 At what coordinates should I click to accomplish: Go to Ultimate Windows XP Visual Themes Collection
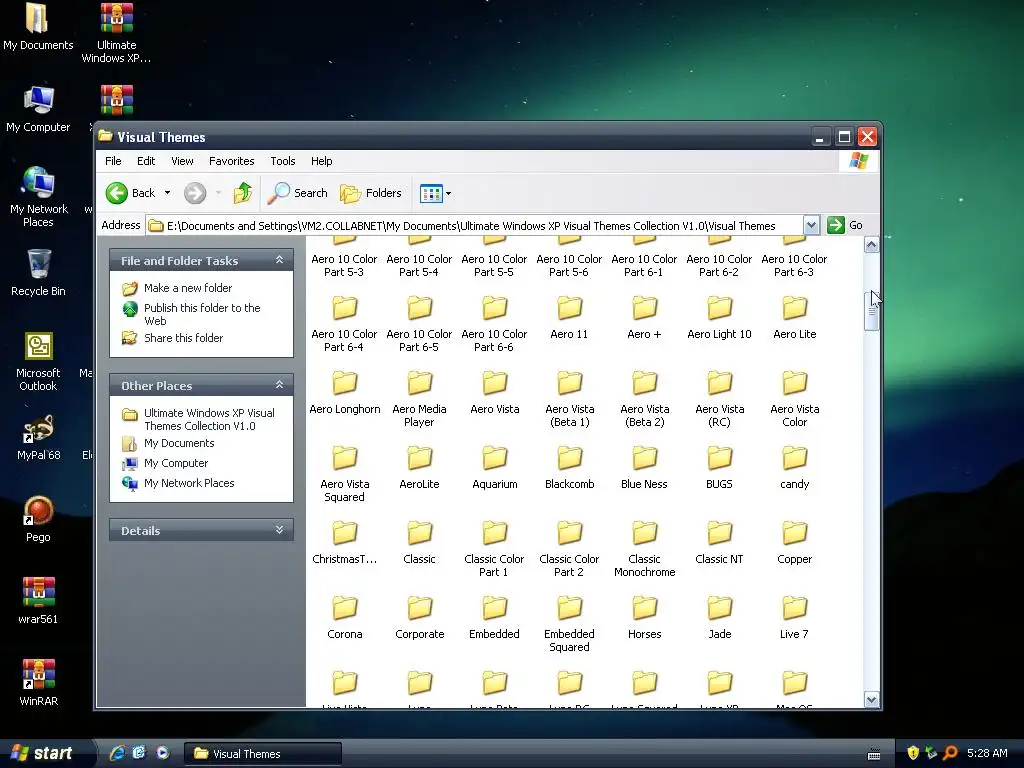(x=209, y=419)
